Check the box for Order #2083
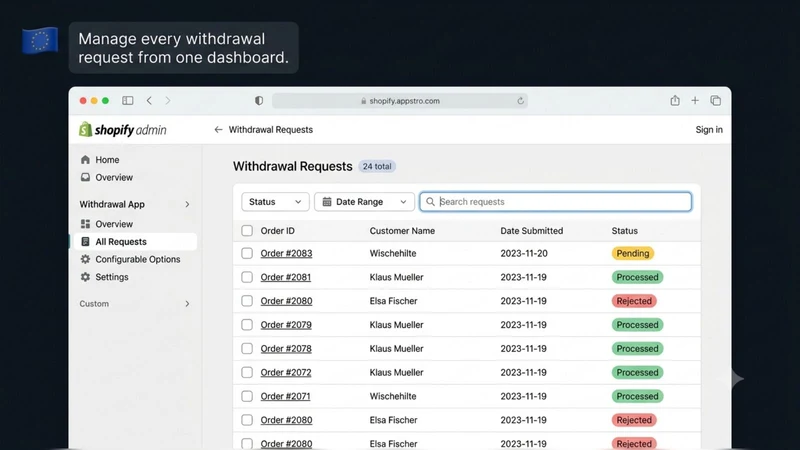 (x=247, y=253)
